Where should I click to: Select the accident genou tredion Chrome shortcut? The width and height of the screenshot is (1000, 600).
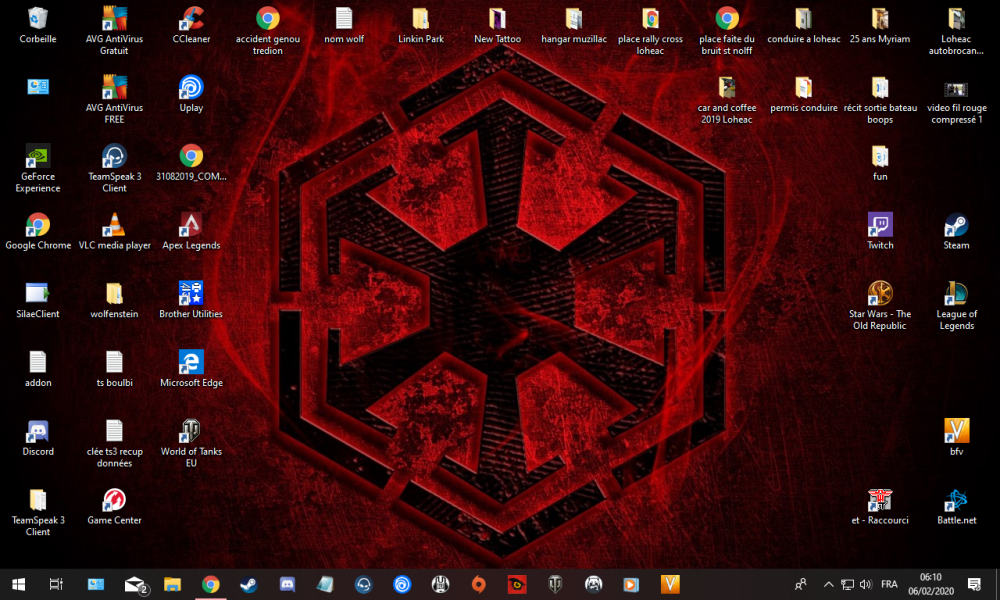click(267, 31)
